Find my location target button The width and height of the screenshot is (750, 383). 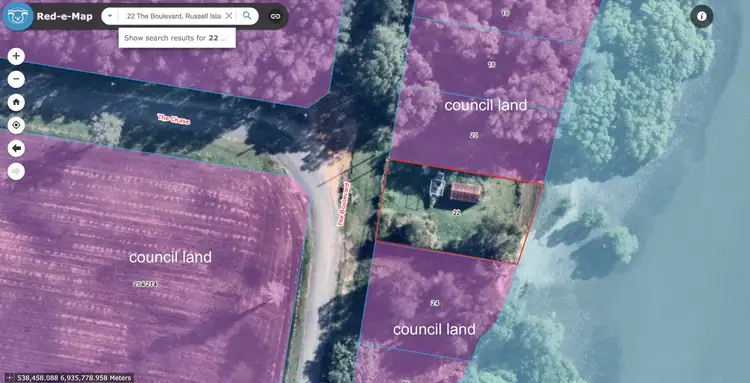pyautogui.click(x=16, y=125)
